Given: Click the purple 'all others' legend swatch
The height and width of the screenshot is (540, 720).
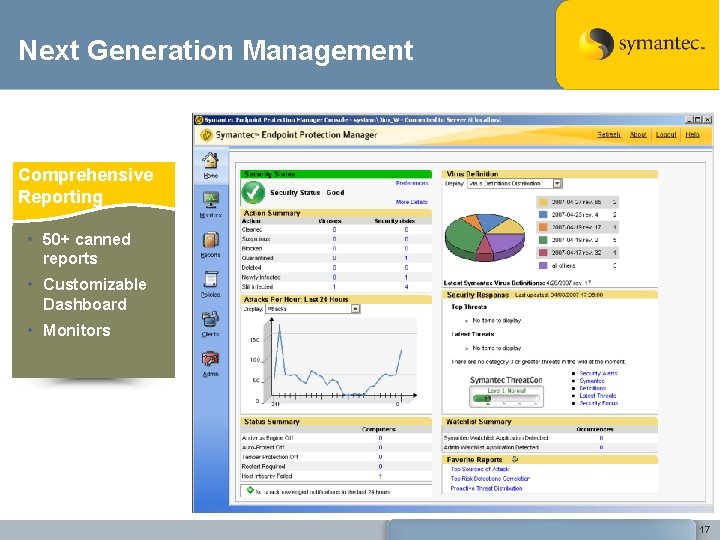Looking at the screenshot, I should pos(543,265).
